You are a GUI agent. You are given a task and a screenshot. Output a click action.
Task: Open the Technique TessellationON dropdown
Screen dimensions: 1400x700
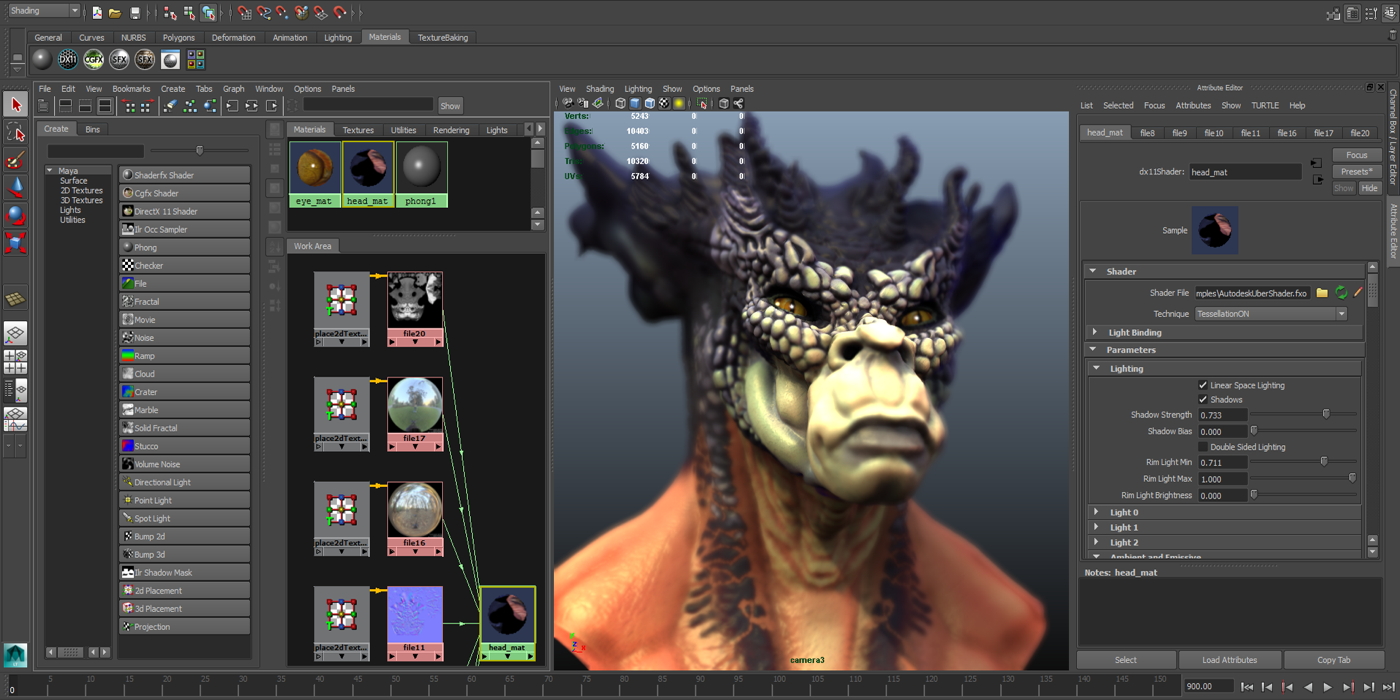click(1271, 314)
